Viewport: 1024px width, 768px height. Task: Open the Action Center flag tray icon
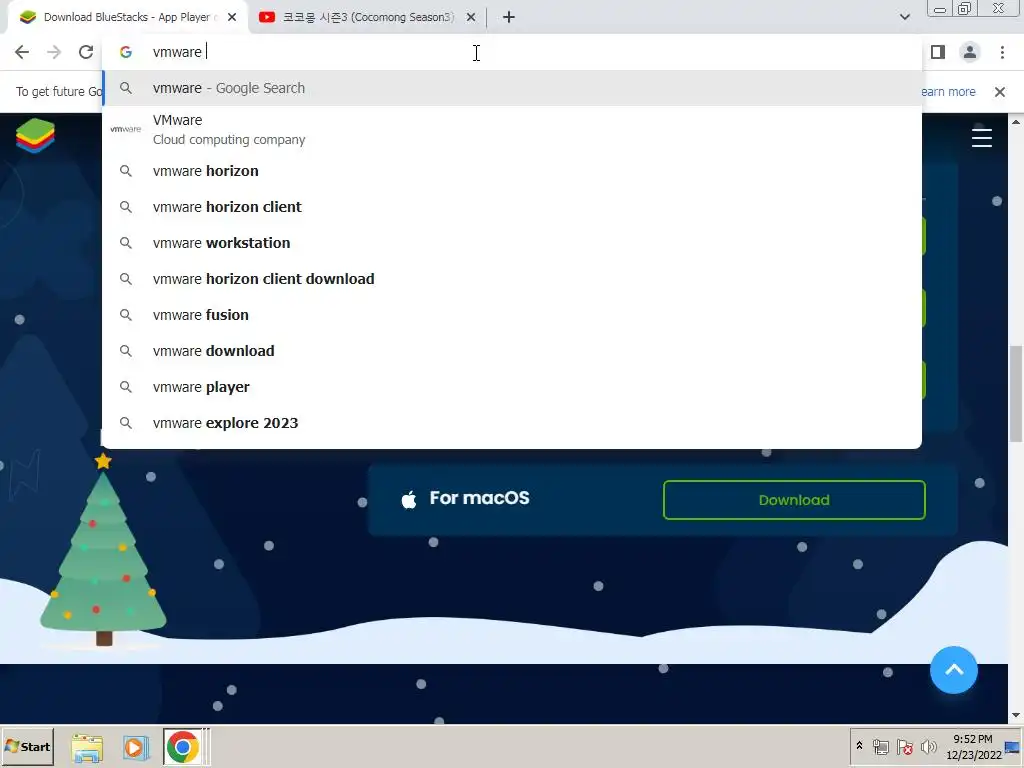(x=904, y=747)
